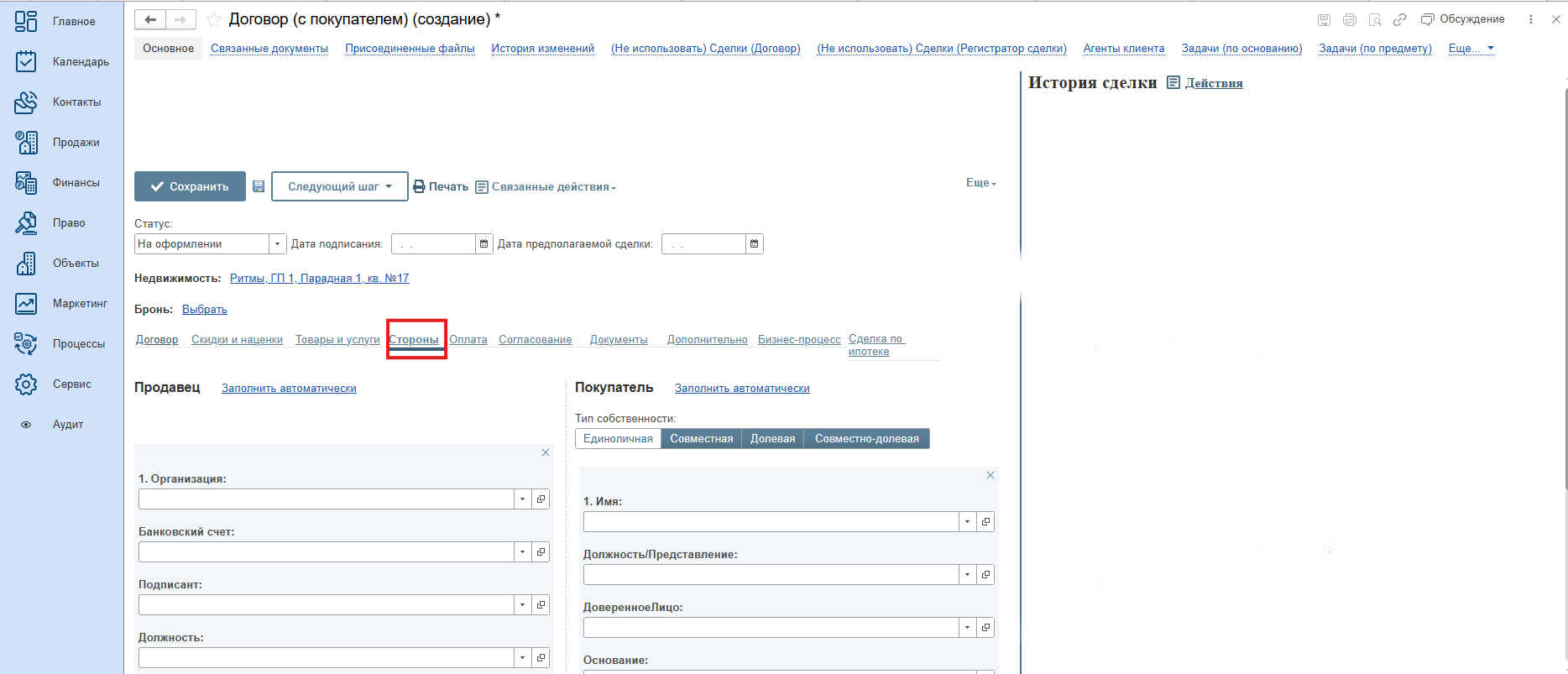Click the star favorite icon near title
The width and height of the screenshot is (1568, 674).
click(214, 19)
